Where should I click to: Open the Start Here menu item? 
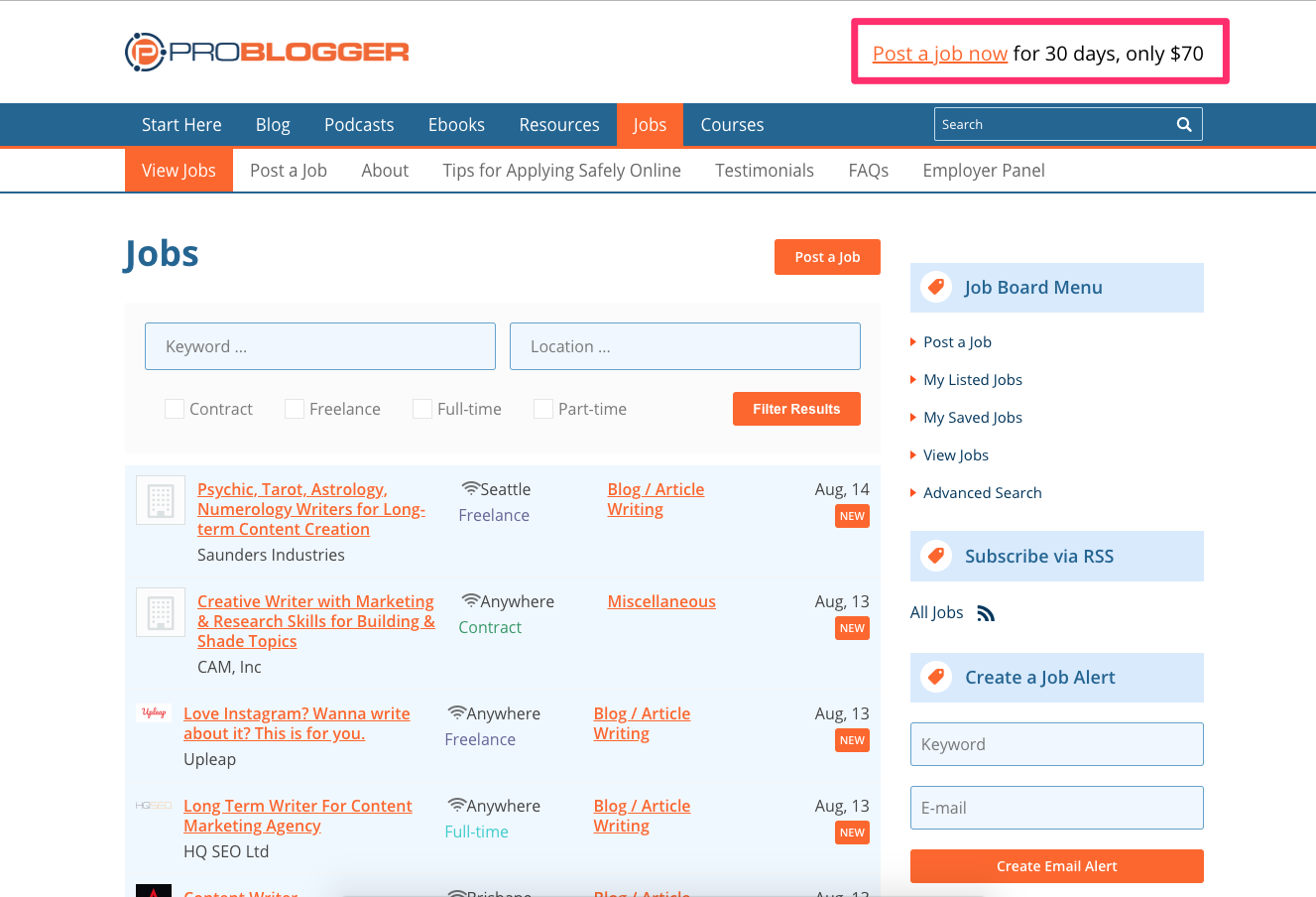[x=181, y=125]
